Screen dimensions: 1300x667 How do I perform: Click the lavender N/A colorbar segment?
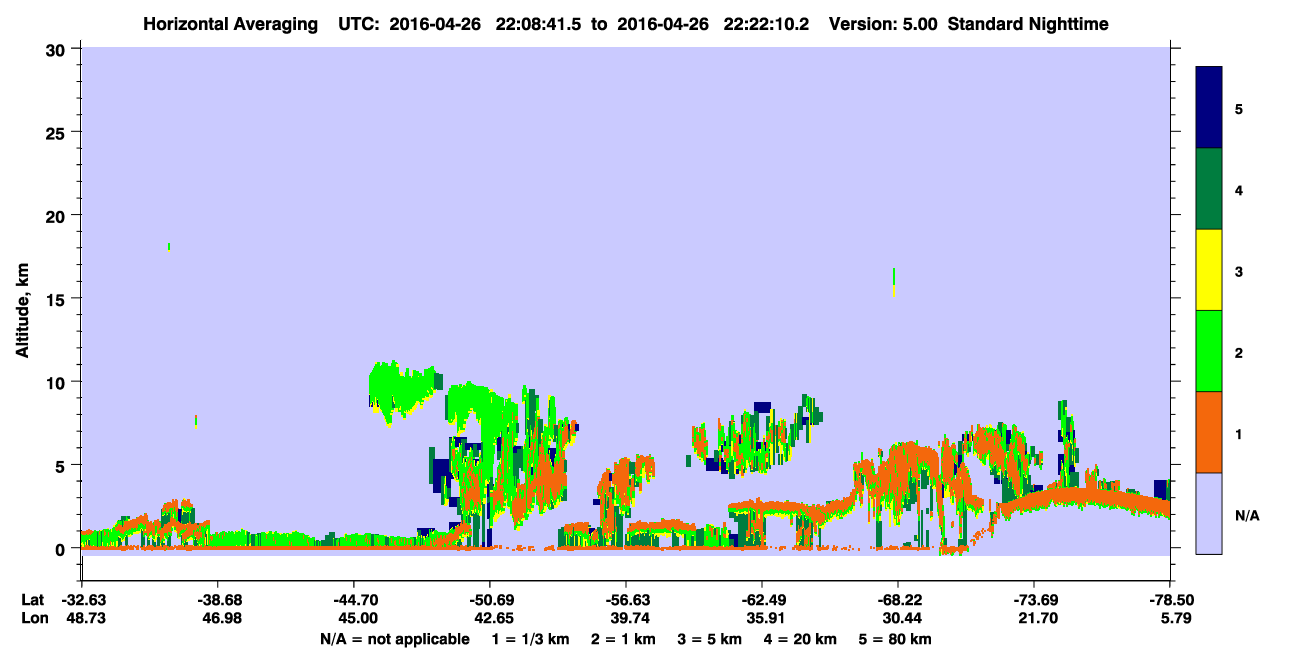pos(1209,513)
